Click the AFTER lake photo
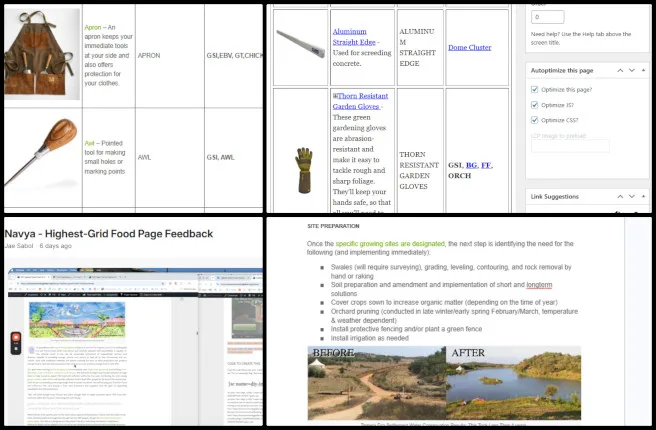656x430 pixels. pos(513,383)
